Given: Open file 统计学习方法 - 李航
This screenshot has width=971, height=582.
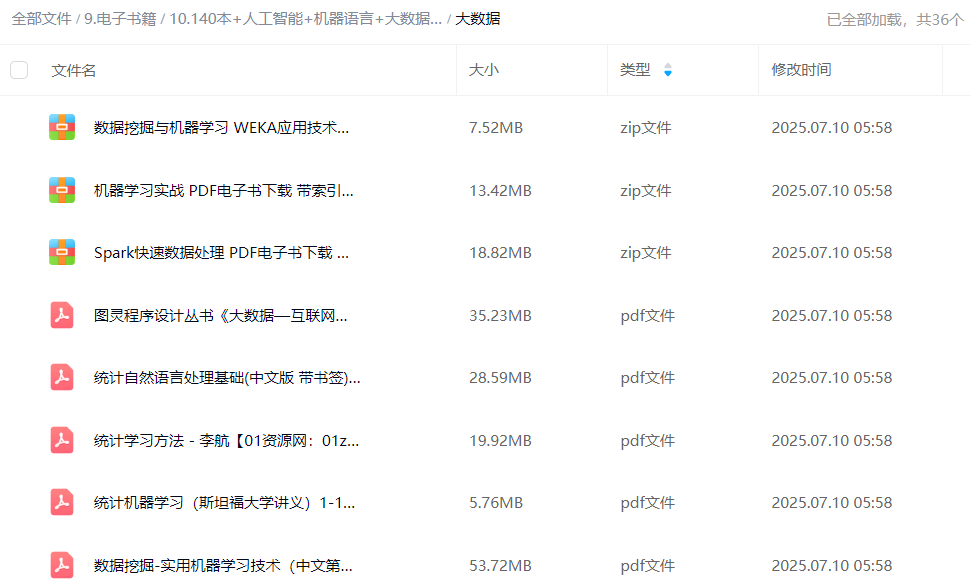Looking at the screenshot, I should [226, 440].
